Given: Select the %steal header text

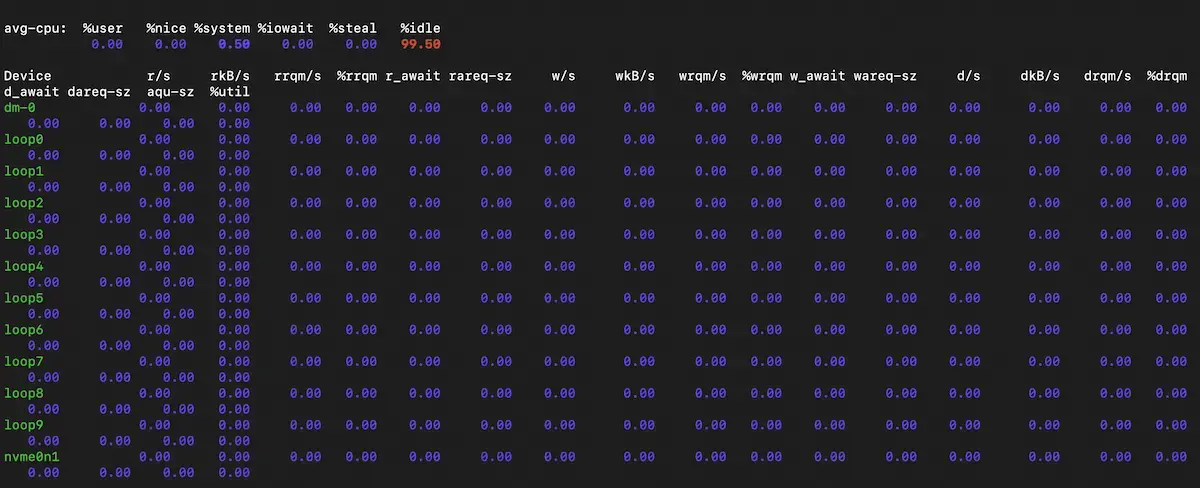Looking at the screenshot, I should (352, 28).
